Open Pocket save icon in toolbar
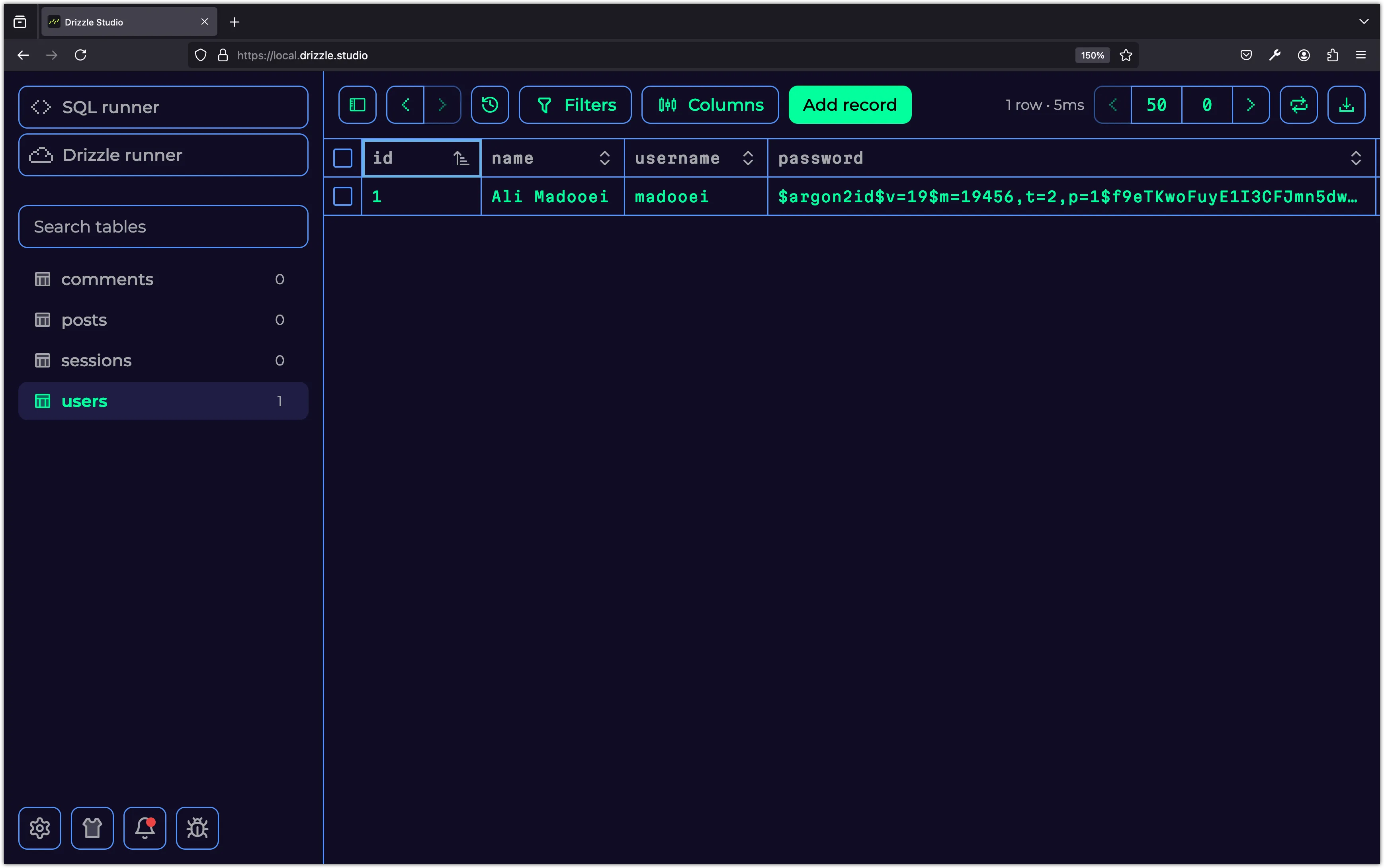Screen dimensions: 1384x868 1246,55
